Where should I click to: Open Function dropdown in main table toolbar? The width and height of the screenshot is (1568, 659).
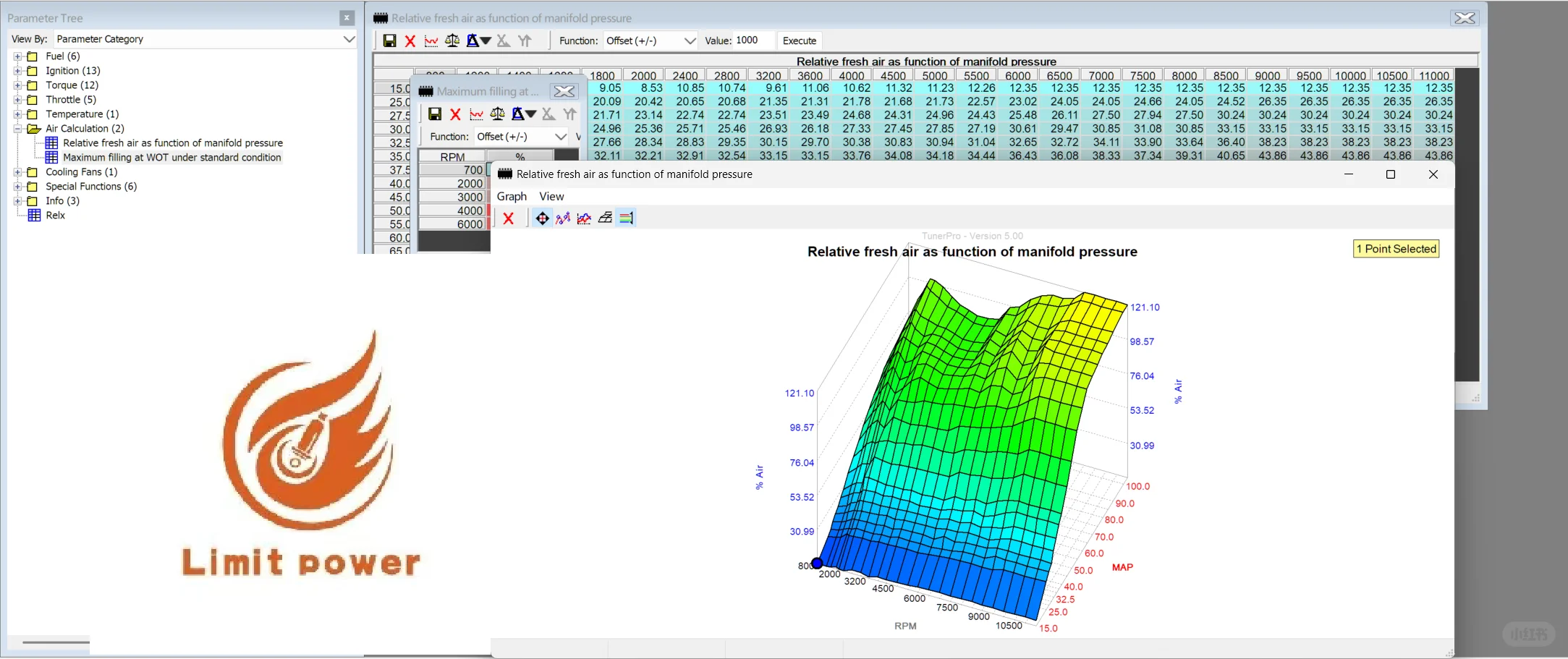coord(690,41)
